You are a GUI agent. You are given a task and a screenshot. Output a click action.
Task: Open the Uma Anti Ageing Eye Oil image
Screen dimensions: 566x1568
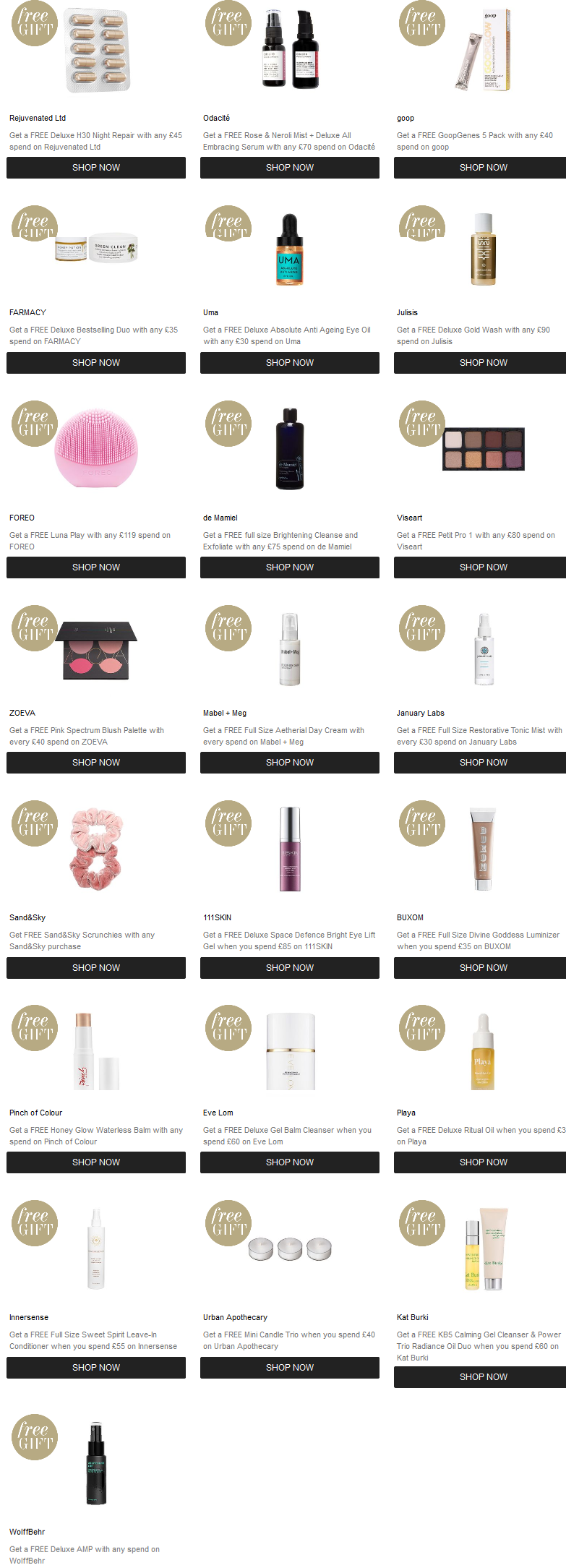coord(289,250)
